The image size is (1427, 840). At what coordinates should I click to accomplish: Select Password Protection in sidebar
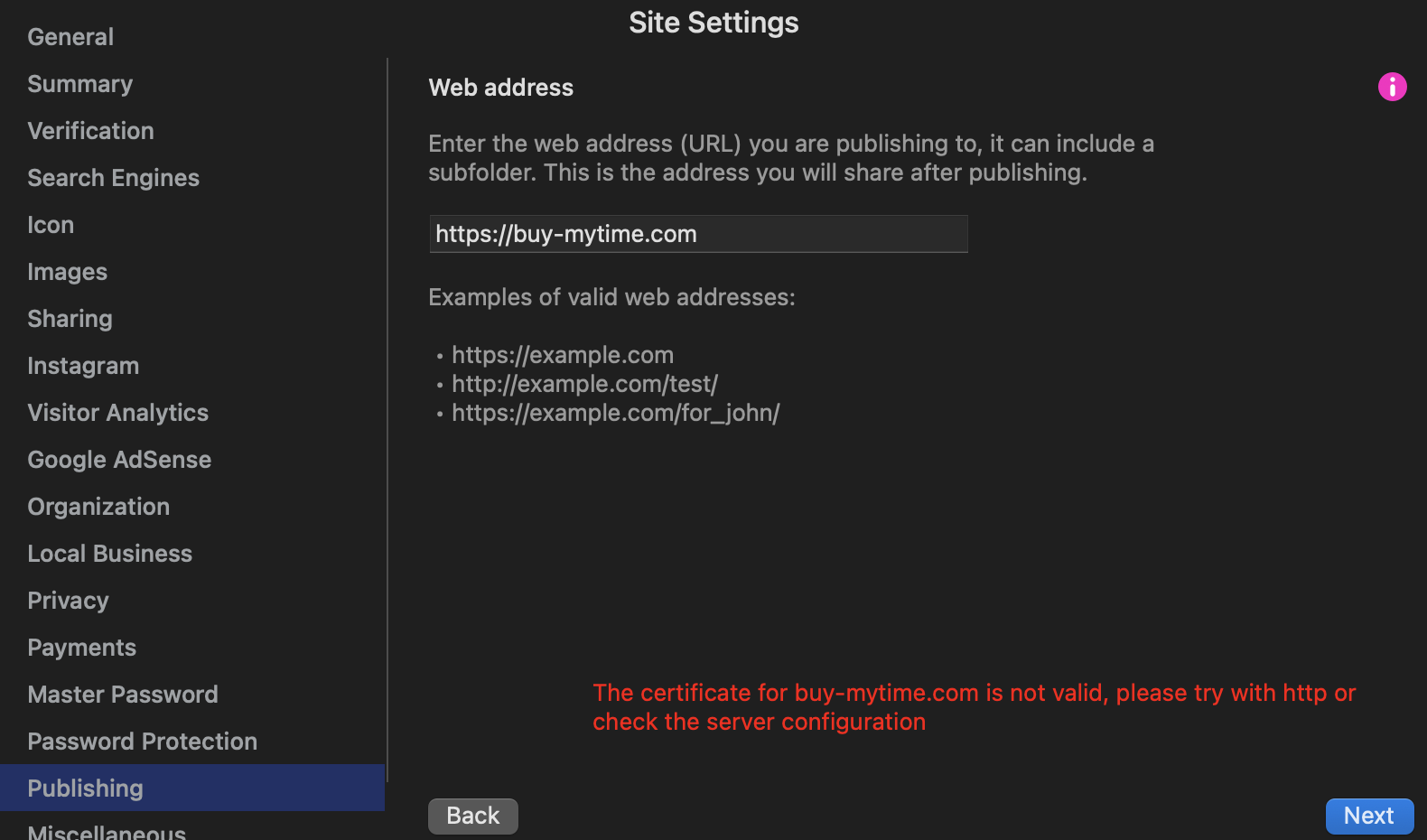[x=142, y=742]
